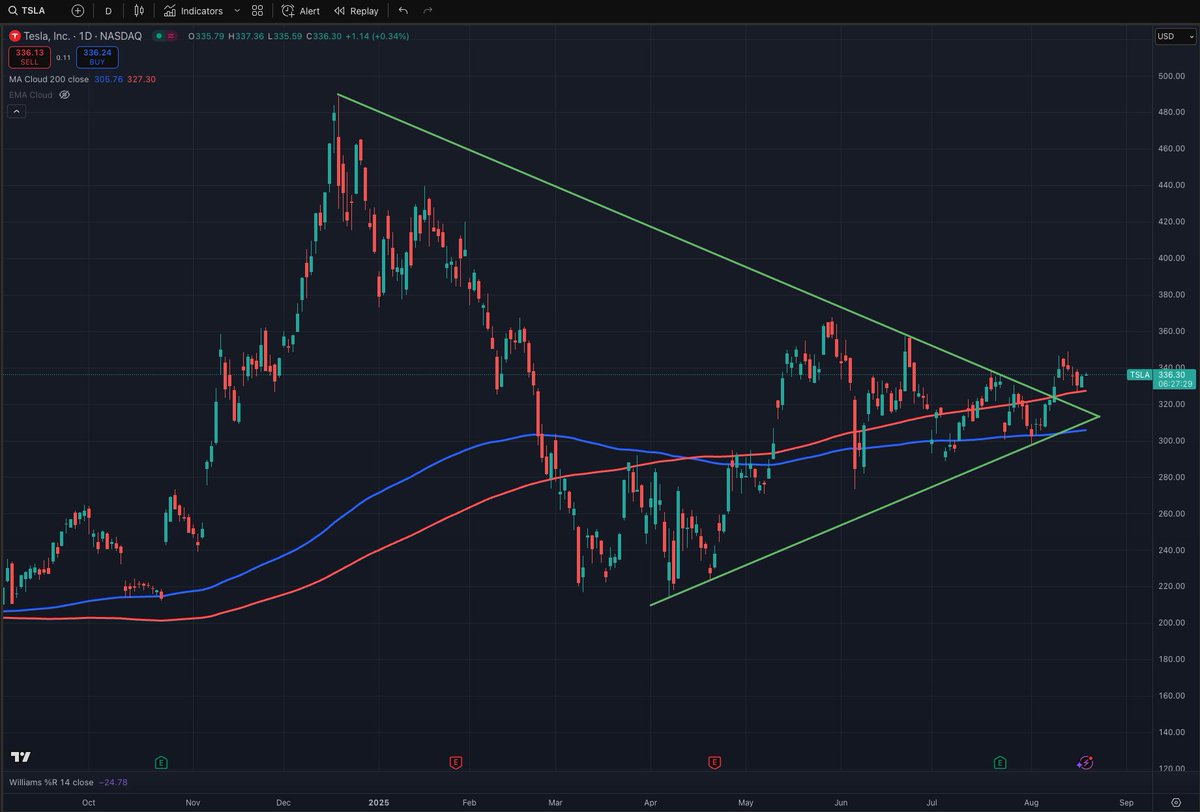Click the pink data status indicator

click(x=170, y=36)
